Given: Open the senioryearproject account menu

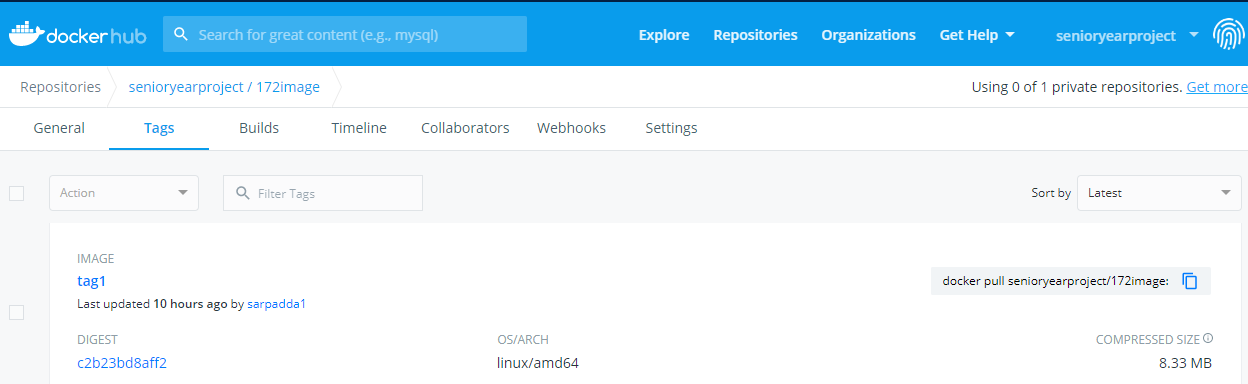Looking at the screenshot, I should (x=1127, y=35).
